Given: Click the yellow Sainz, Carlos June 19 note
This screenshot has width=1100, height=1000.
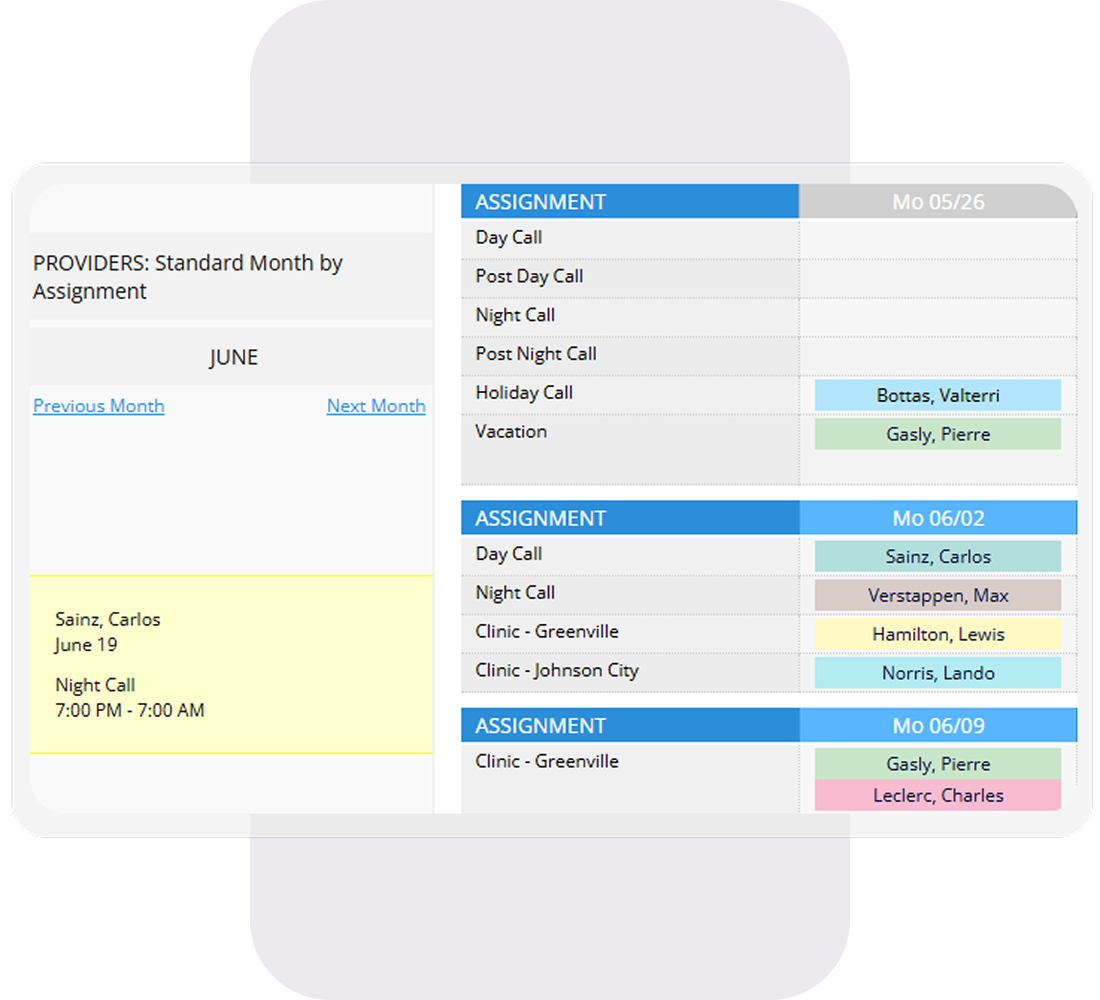Looking at the screenshot, I should pyautogui.click(x=231, y=664).
